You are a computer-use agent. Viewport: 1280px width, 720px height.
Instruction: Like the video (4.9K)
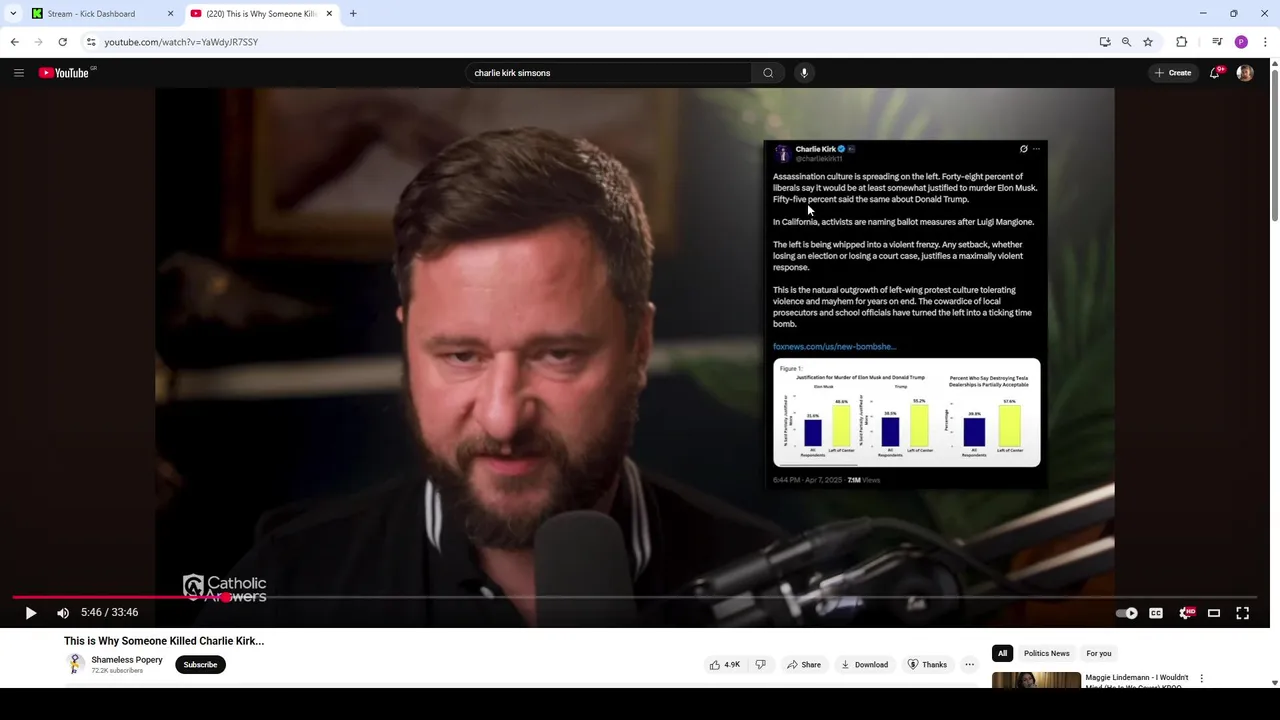point(724,665)
